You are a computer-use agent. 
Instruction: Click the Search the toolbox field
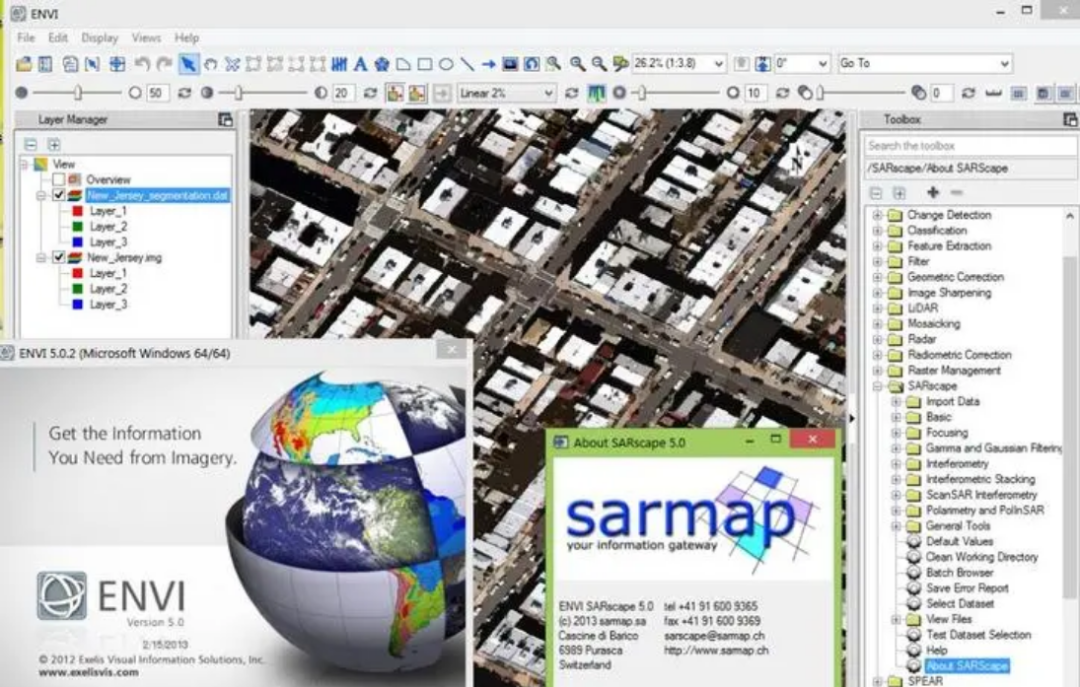970,145
